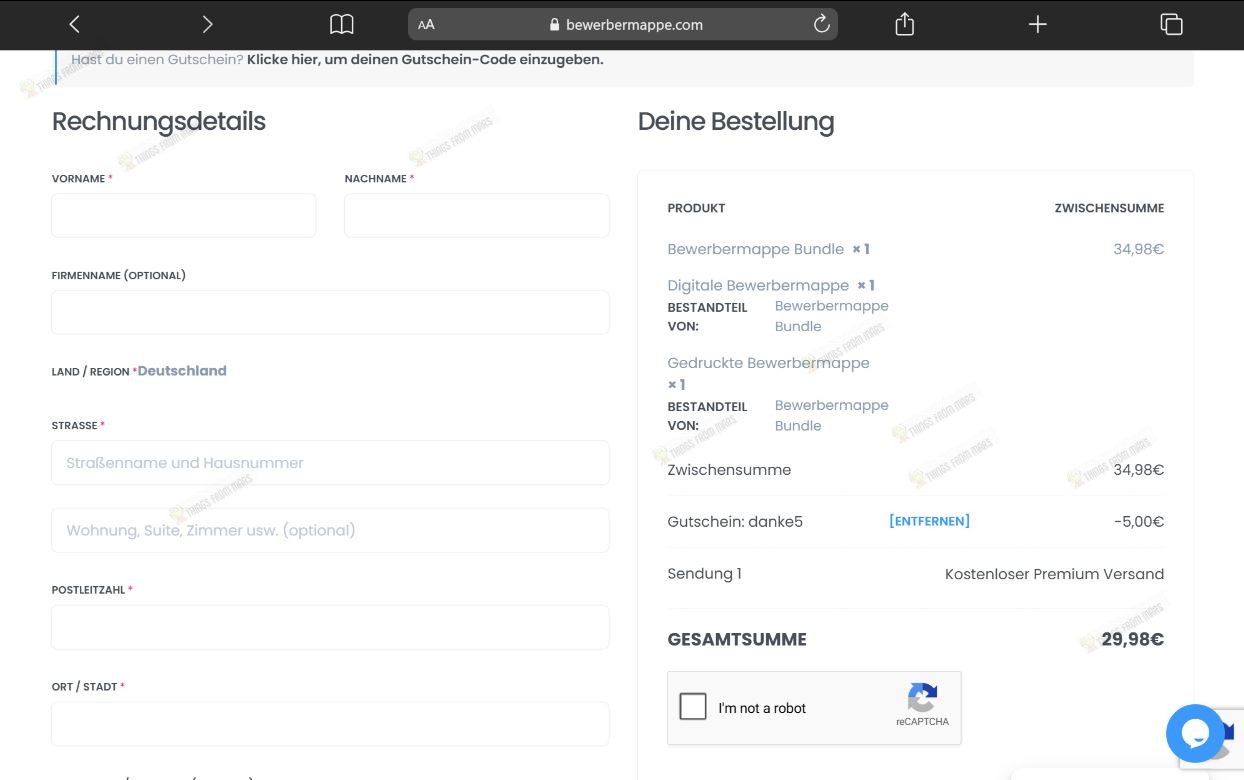Focus the Ort / Stadt input field
Screen dimensions: 1244x780
coord(330,724)
